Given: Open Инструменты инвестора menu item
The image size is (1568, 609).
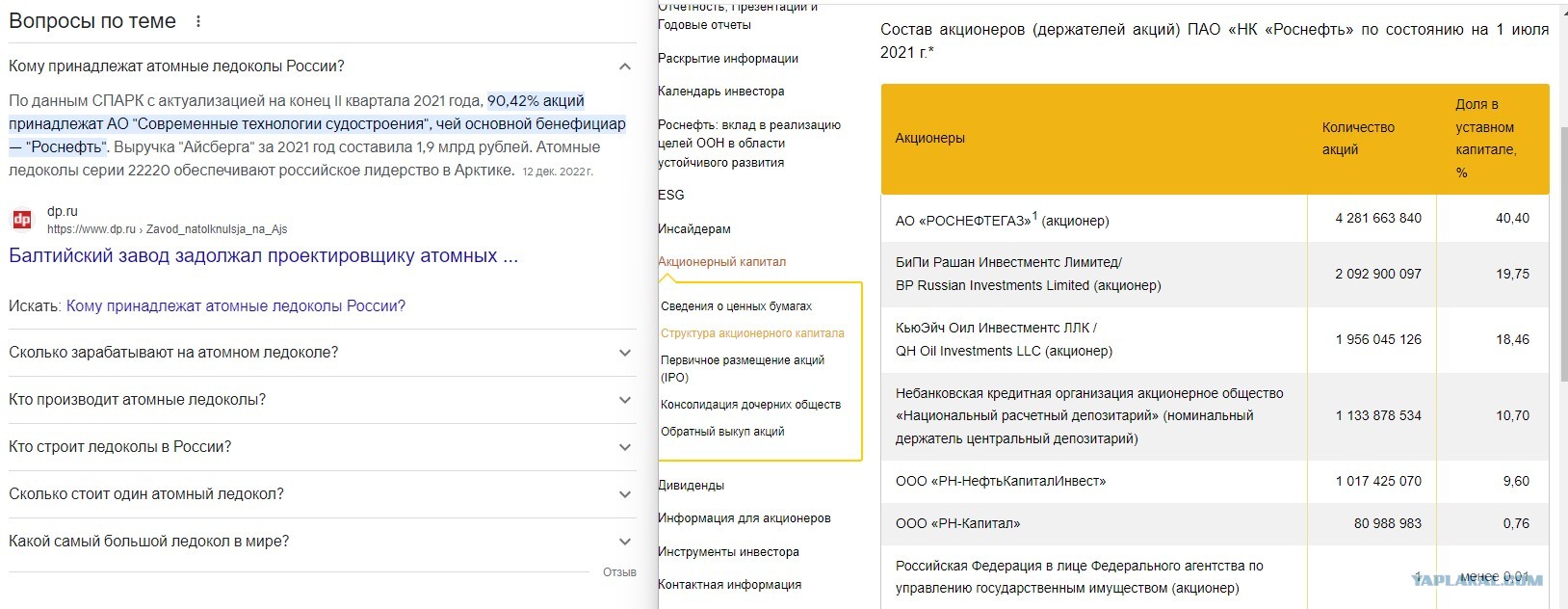Looking at the screenshot, I should click(728, 552).
